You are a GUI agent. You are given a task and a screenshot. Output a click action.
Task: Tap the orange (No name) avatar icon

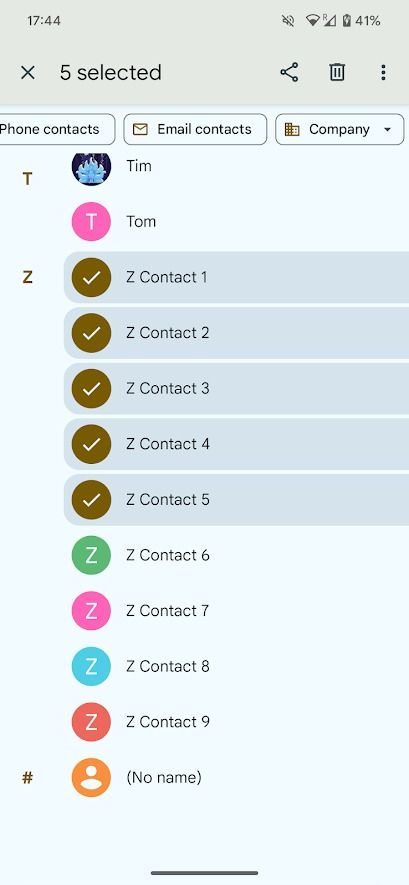pyautogui.click(x=91, y=778)
